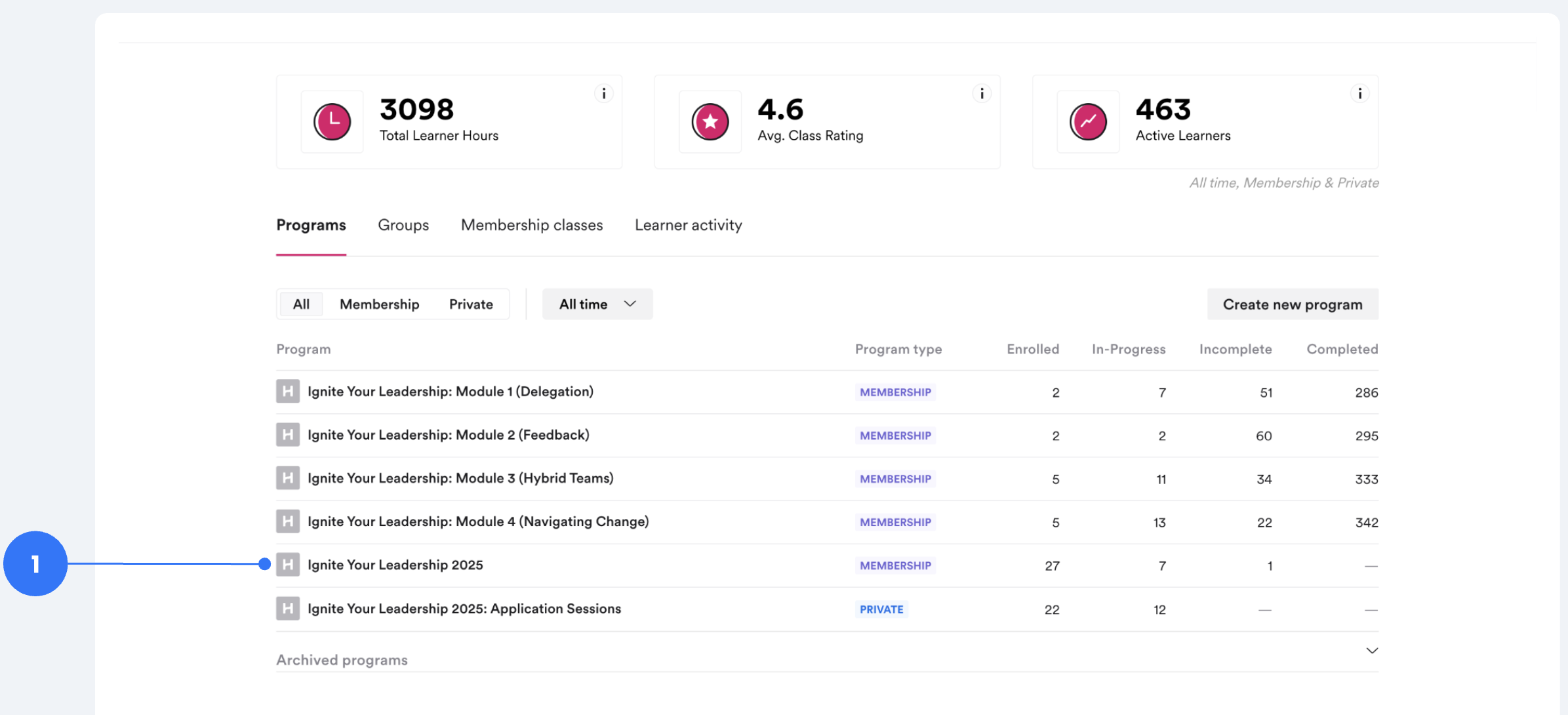
Task: Click H icon for Module 4 (Navigating Change)
Action: click(288, 521)
